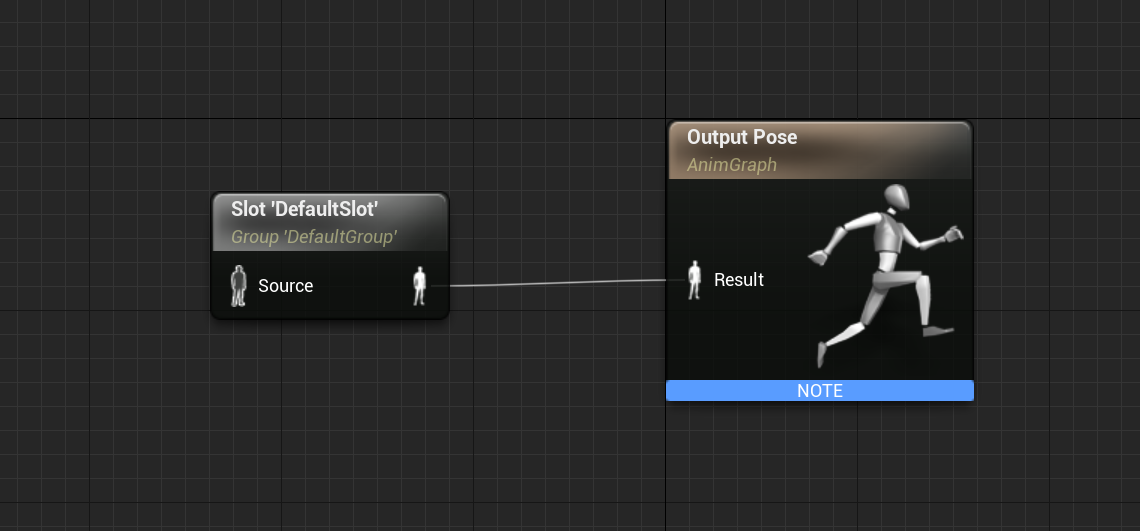Click the Source input pose pin icon

tap(238, 286)
